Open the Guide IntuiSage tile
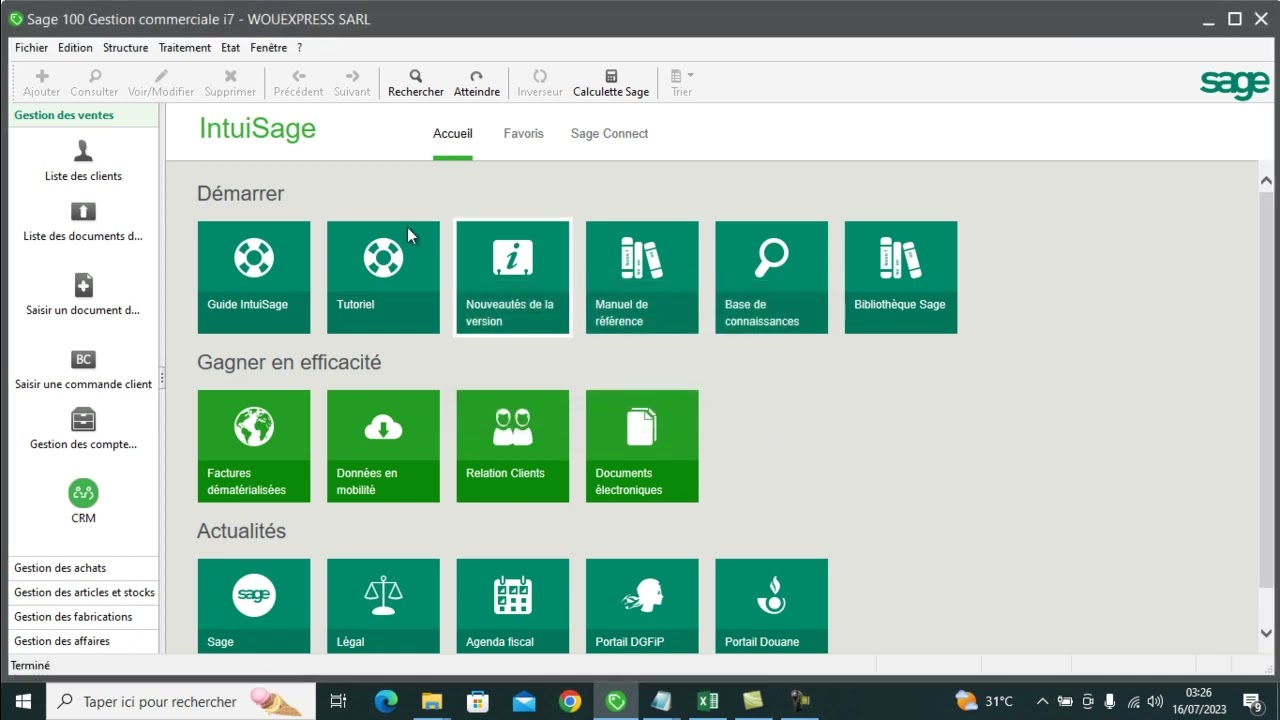The height and width of the screenshot is (720, 1280). [254, 277]
